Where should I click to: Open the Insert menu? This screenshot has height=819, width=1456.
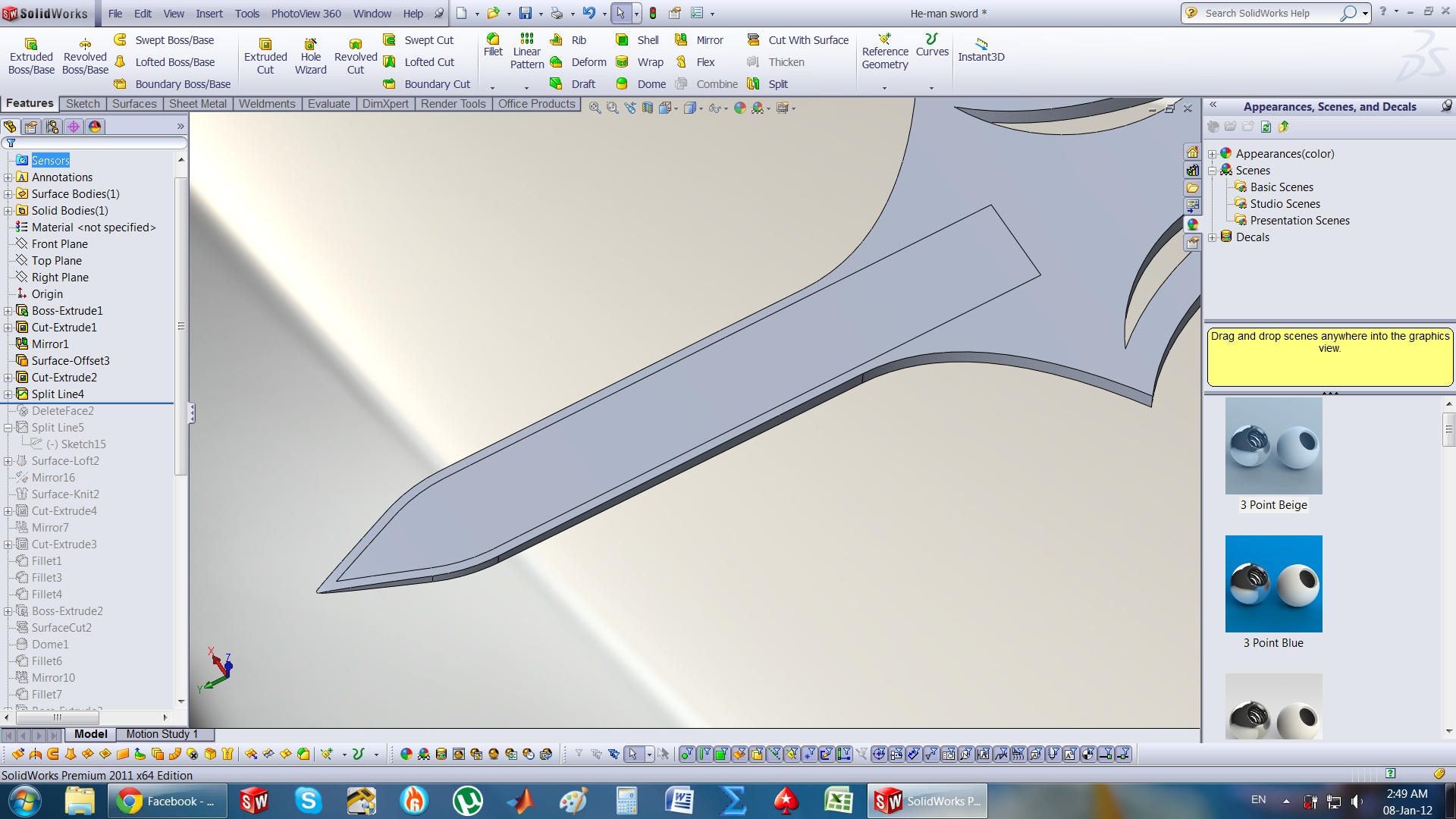click(209, 14)
